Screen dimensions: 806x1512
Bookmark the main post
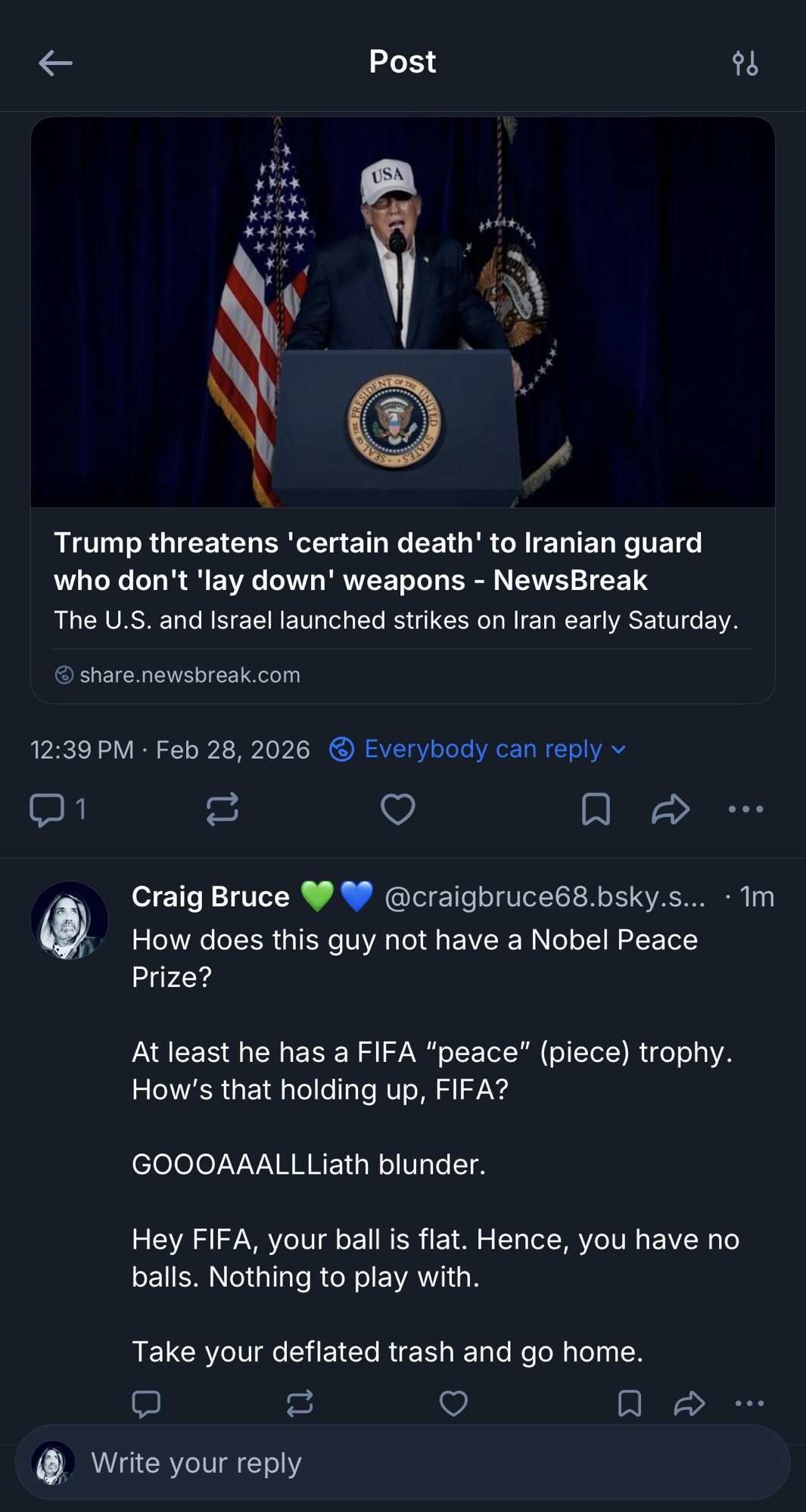tap(596, 809)
